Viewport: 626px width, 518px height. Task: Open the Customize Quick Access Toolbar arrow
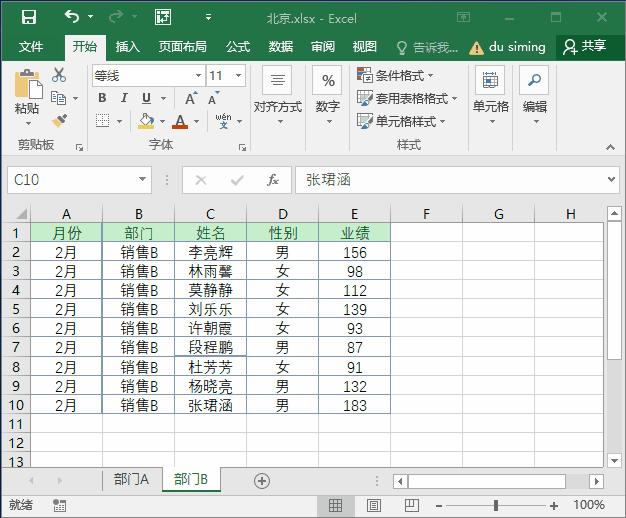tap(208, 17)
